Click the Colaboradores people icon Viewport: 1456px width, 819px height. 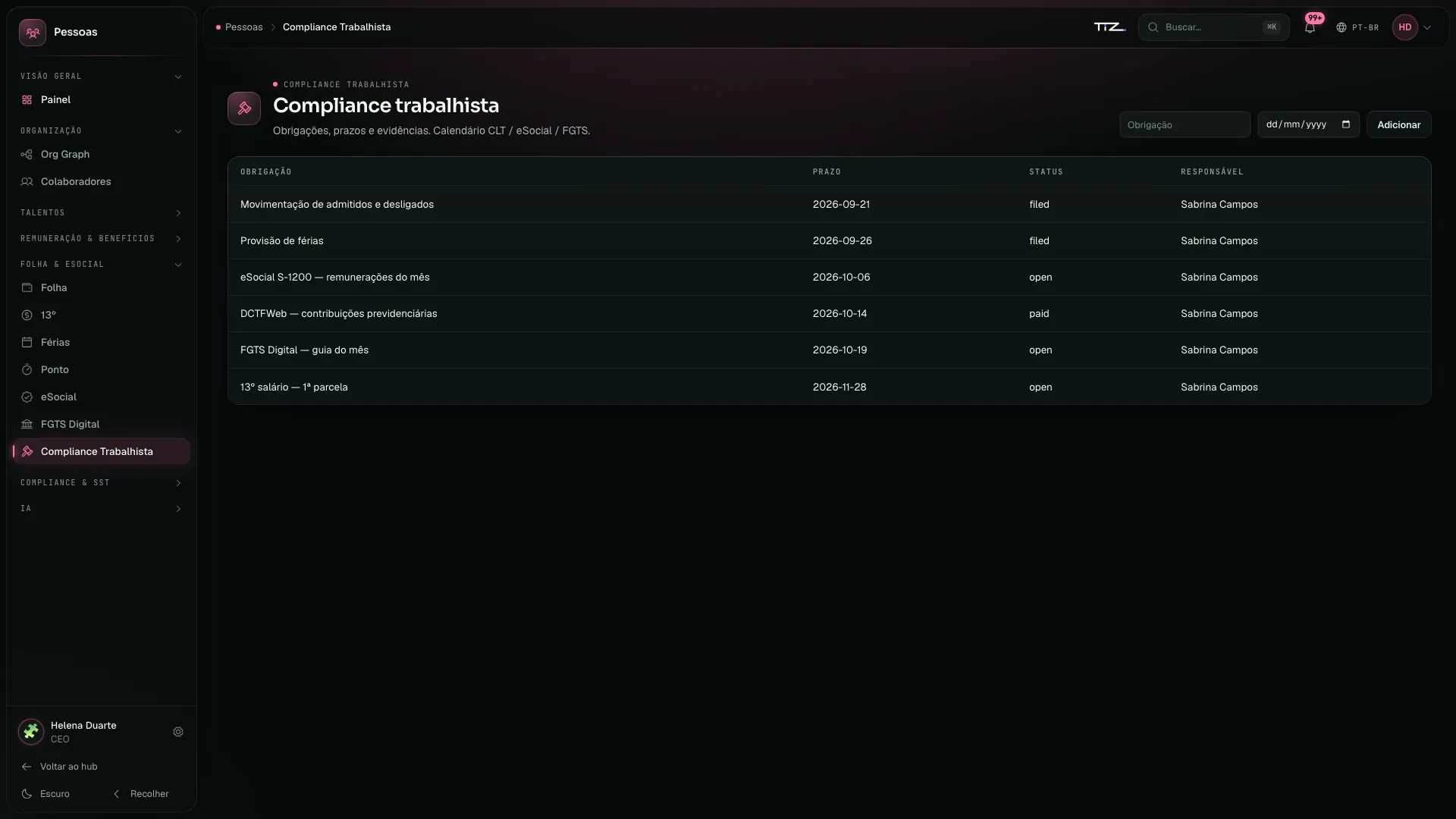click(27, 182)
